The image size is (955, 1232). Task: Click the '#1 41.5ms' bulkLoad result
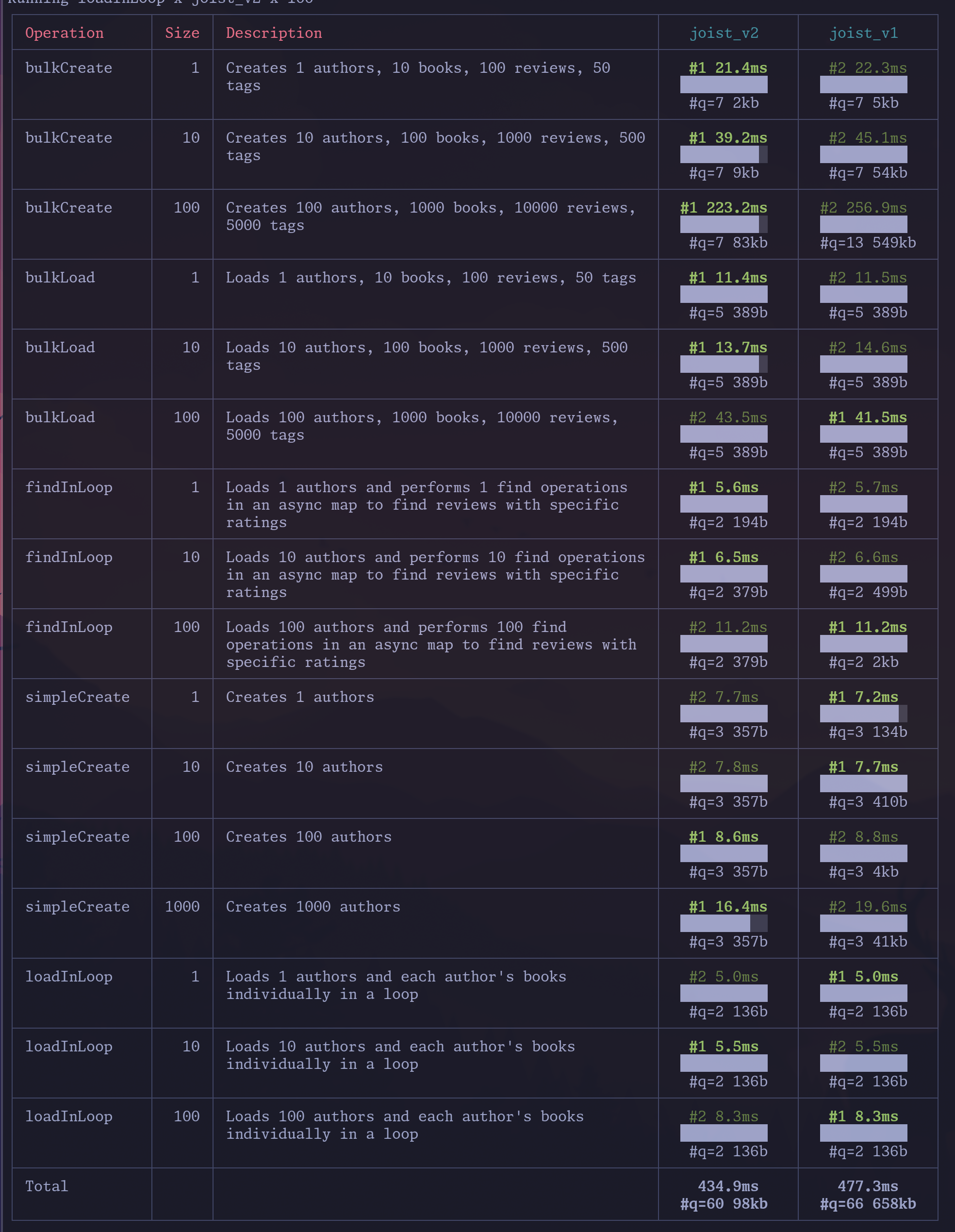[868, 417]
